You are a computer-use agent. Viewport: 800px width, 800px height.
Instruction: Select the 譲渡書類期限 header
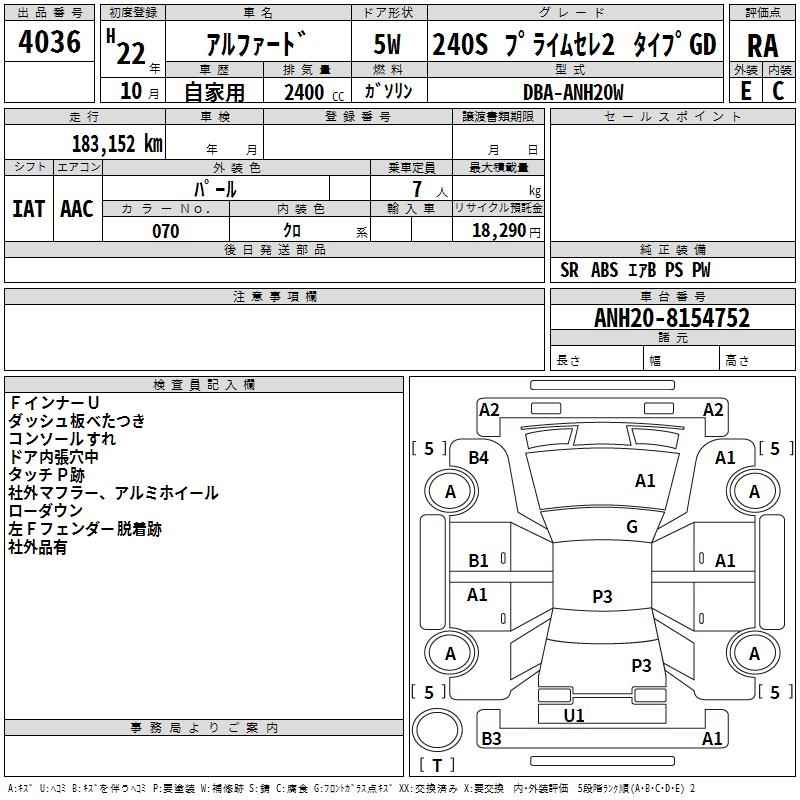tap(498, 116)
